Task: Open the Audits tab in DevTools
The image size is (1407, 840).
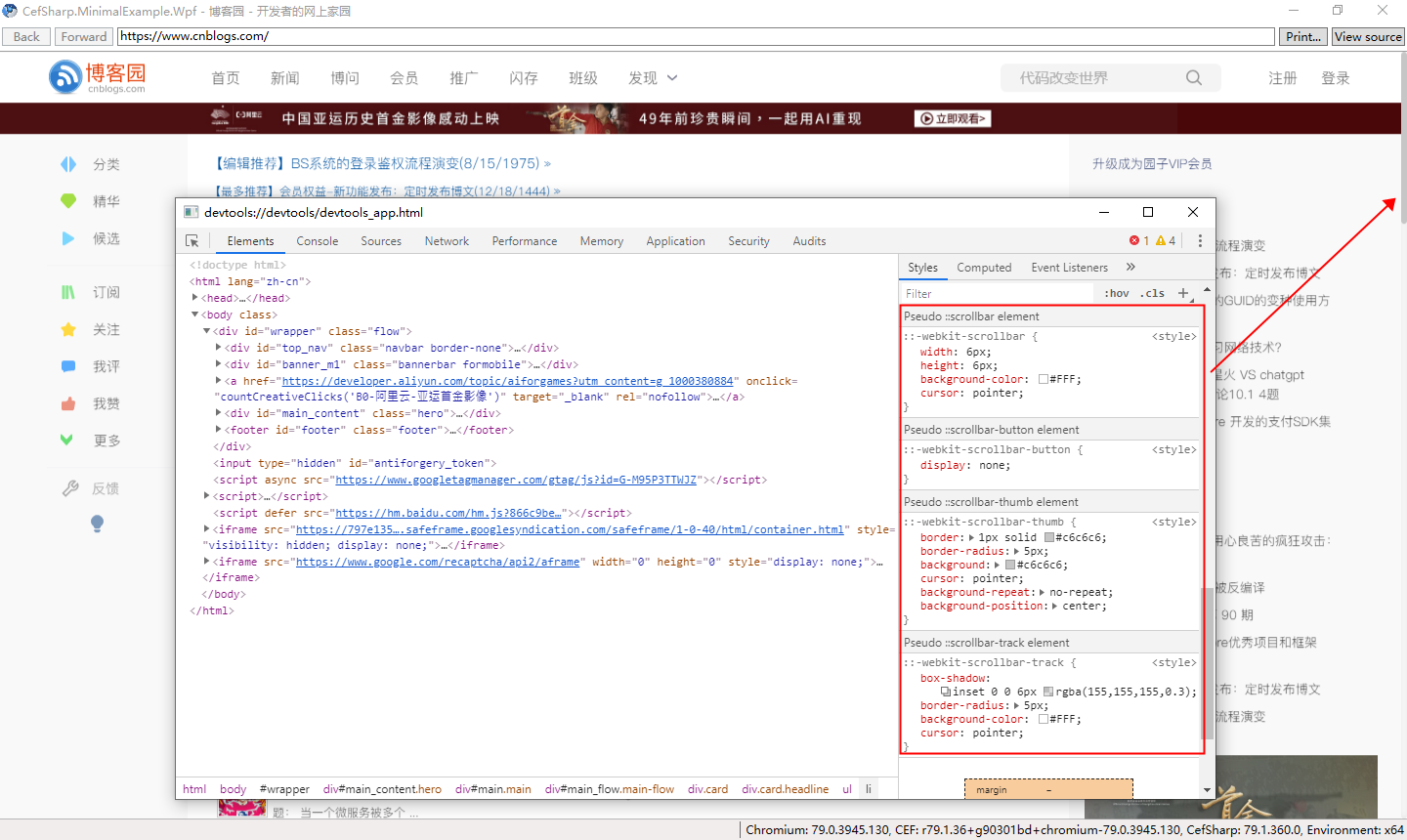Action: click(809, 241)
